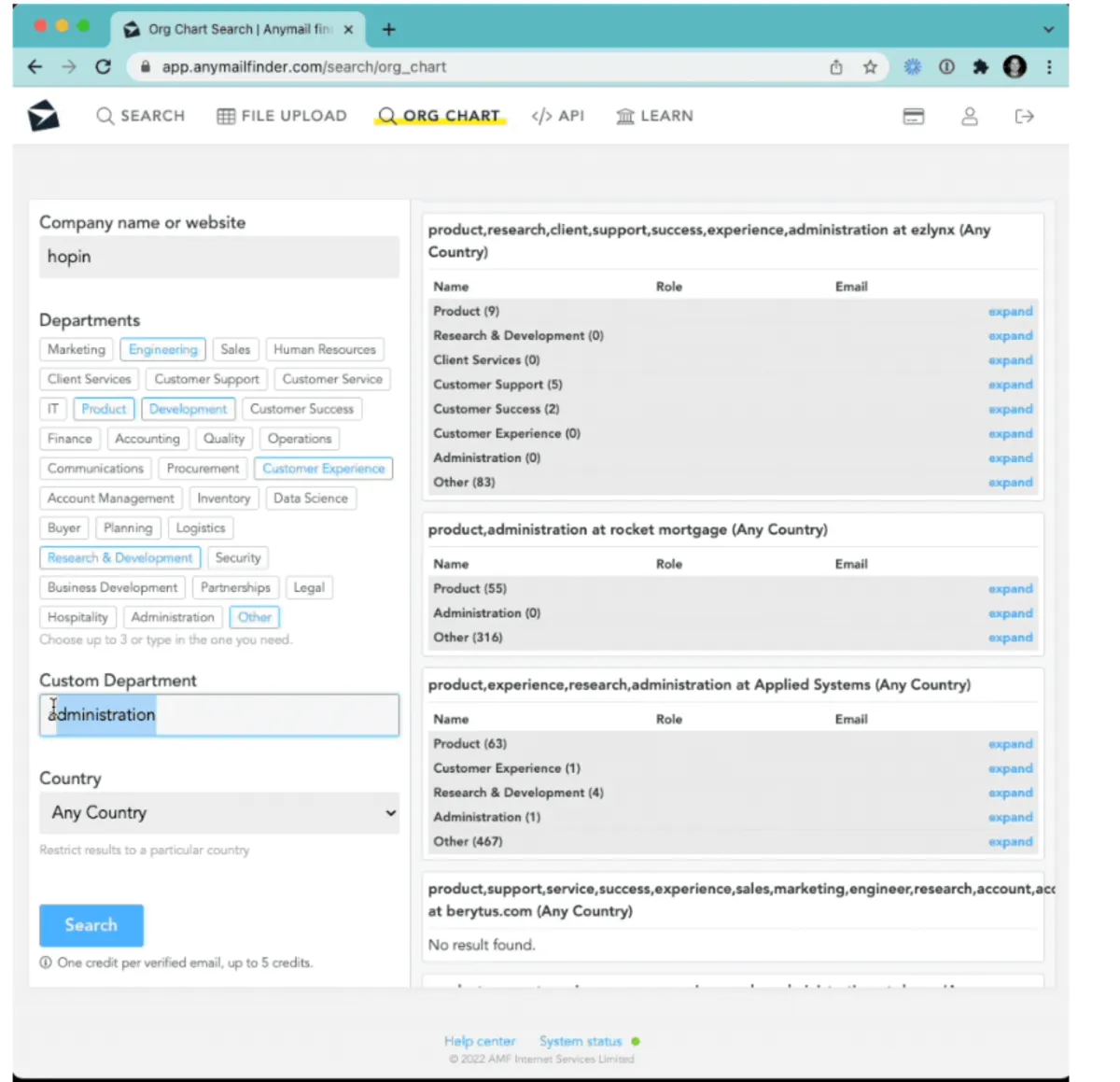Click the circled-one extension icon
This screenshot has height=1082, width=1120.
point(946,67)
